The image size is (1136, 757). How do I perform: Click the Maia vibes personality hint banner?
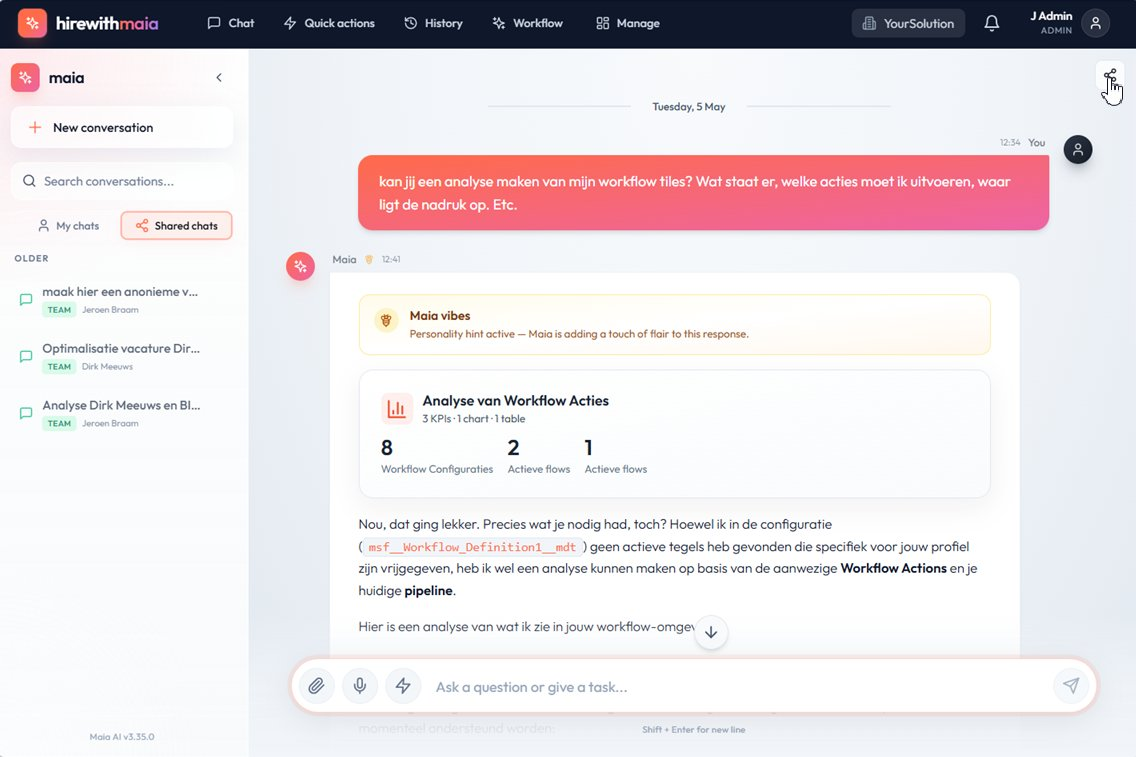point(674,325)
